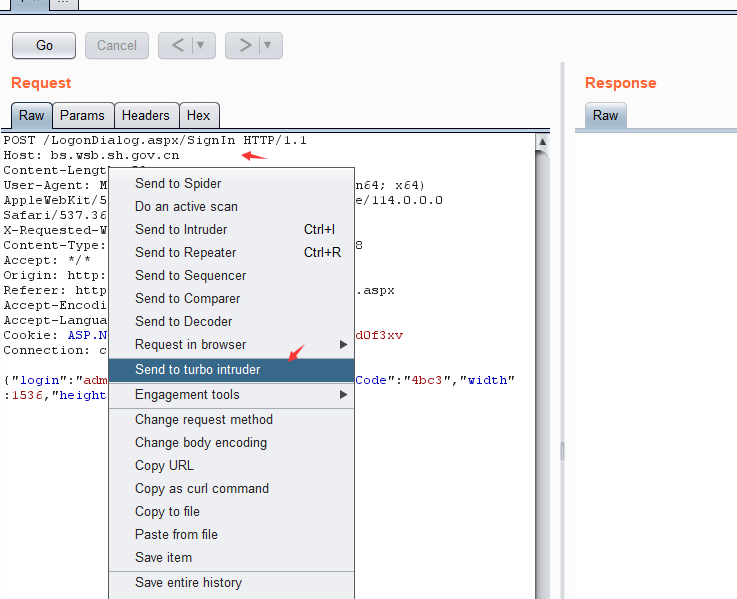This screenshot has width=737, height=599.
Task: Go back to previous request arrow
Action: point(176,45)
